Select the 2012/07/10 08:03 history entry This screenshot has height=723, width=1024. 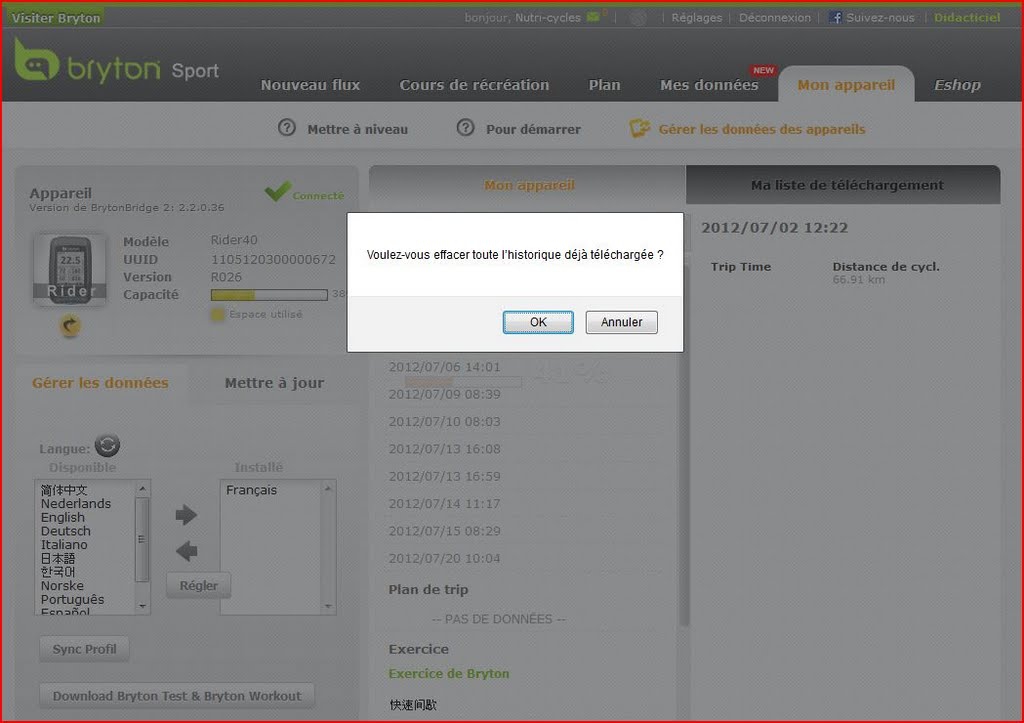[445, 422]
